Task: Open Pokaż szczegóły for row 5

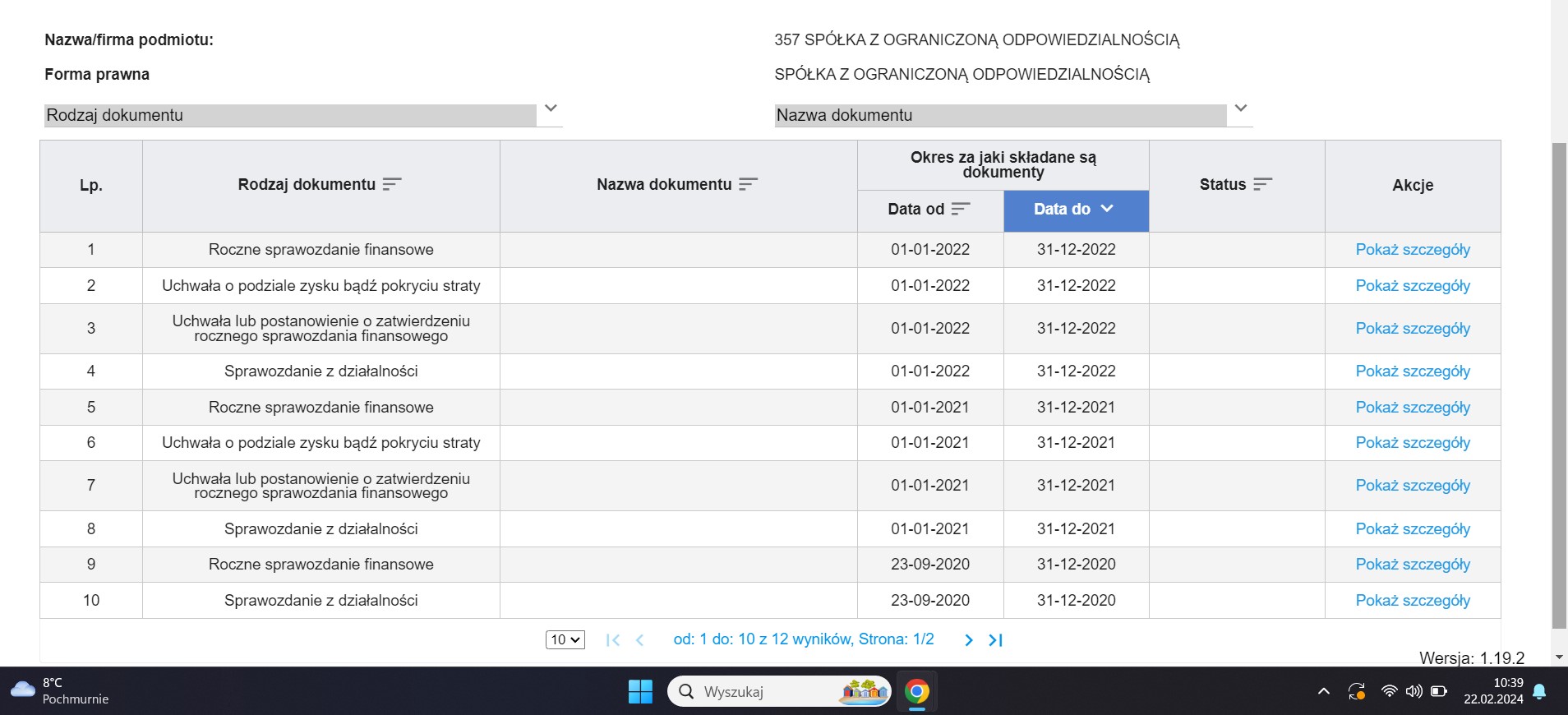Action: 1412,408
